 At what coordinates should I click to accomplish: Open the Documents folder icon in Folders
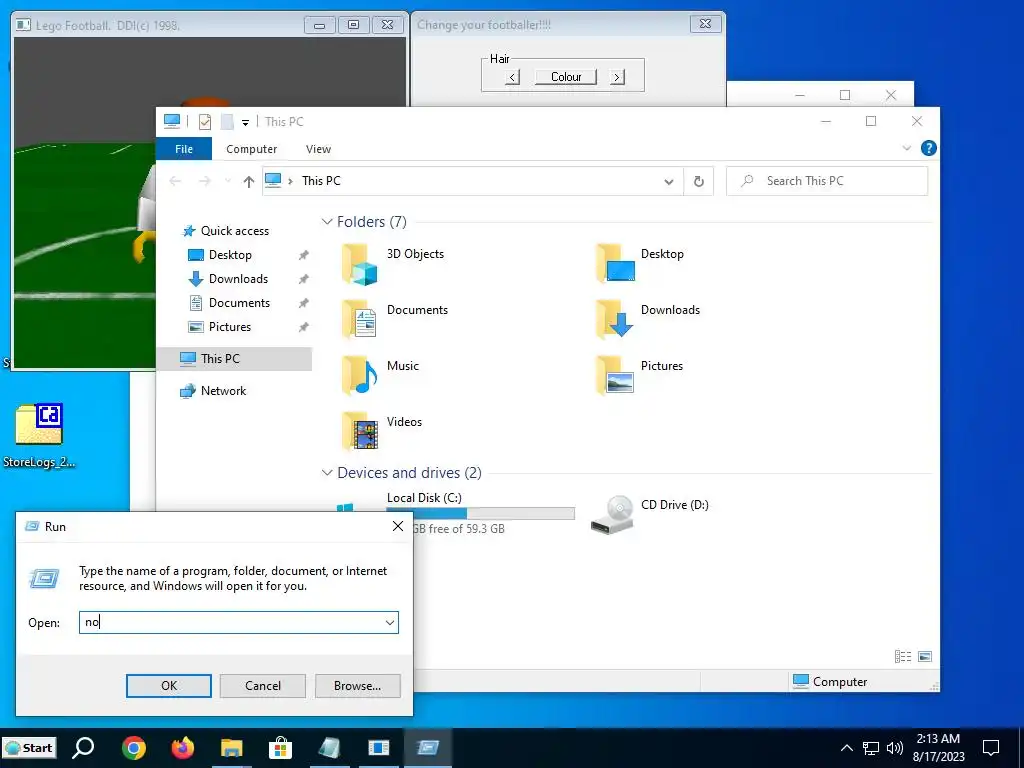click(x=360, y=320)
